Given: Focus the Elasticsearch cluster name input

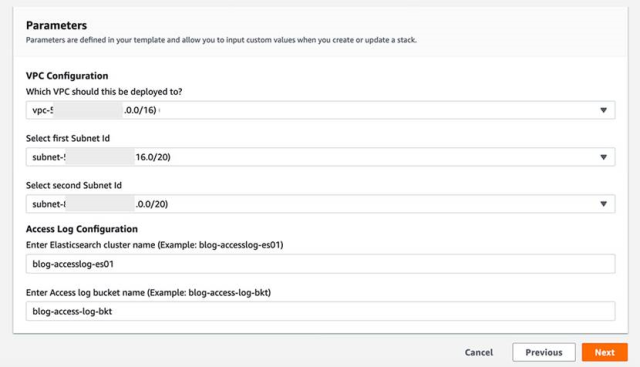Looking at the screenshot, I should [x=320, y=264].
